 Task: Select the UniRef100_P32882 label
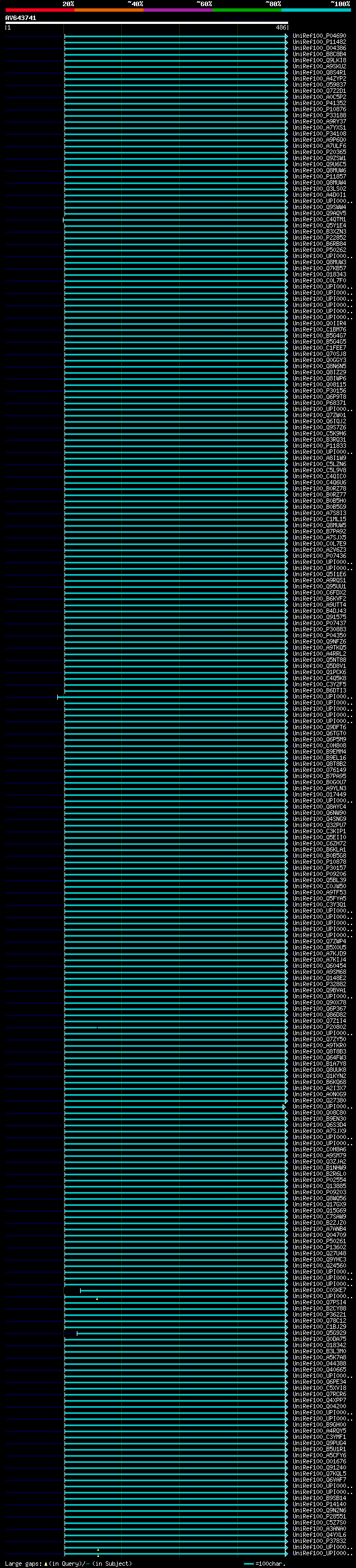319,985
